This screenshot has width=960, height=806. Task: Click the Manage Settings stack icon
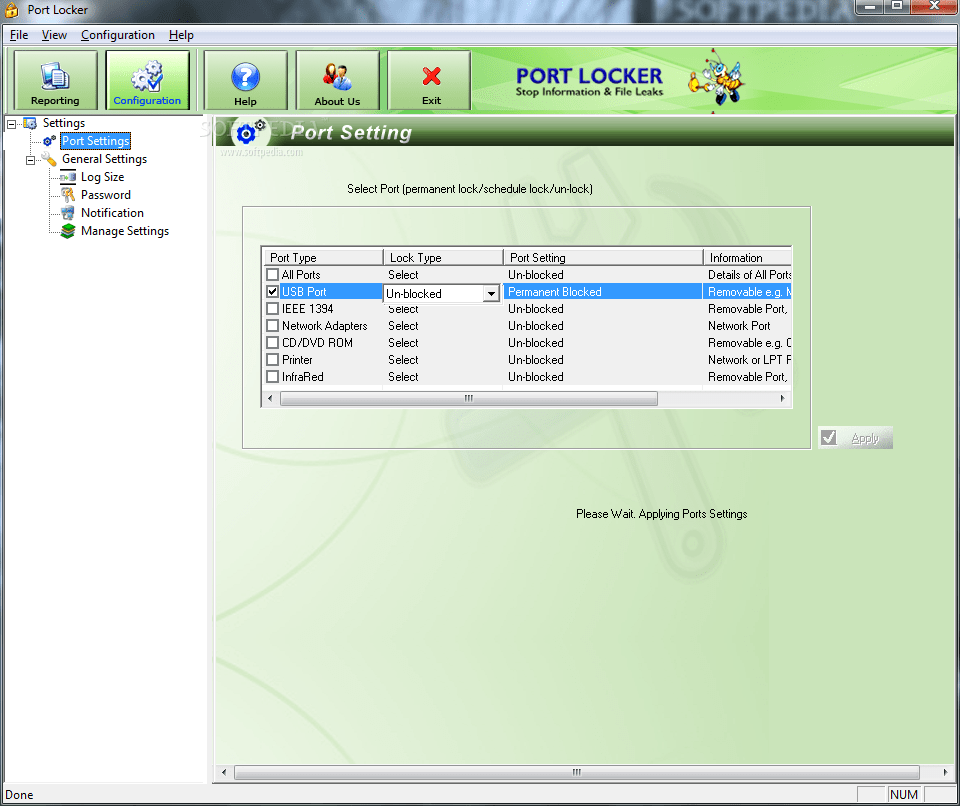pyautogui.click(x=68, y=231)
